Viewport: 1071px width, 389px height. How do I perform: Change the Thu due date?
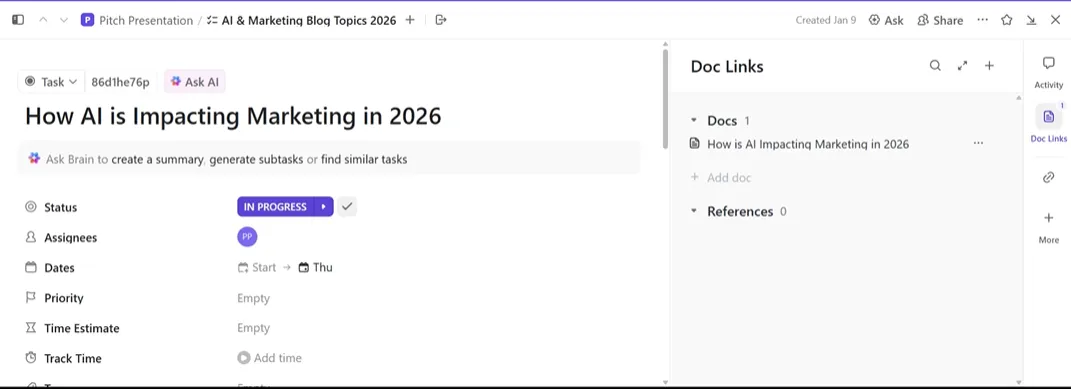point(316,268)
